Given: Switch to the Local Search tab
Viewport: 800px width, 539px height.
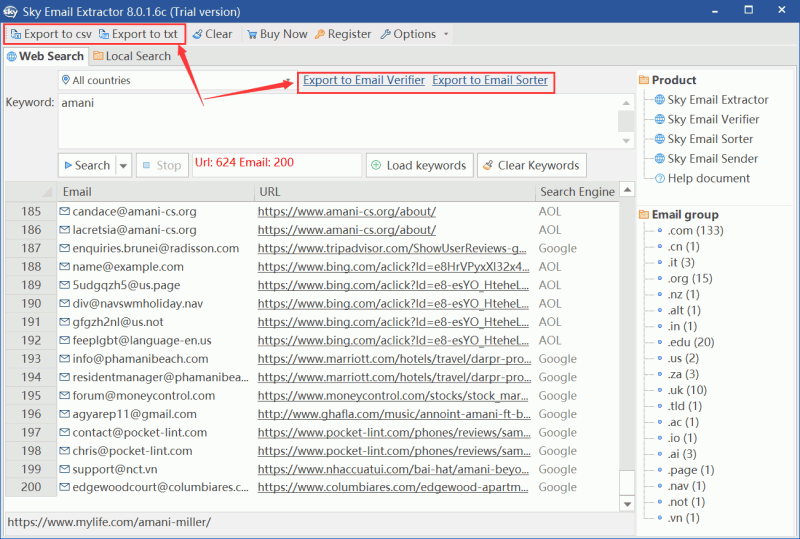Looking at the screenshot, I should (132, 56).
